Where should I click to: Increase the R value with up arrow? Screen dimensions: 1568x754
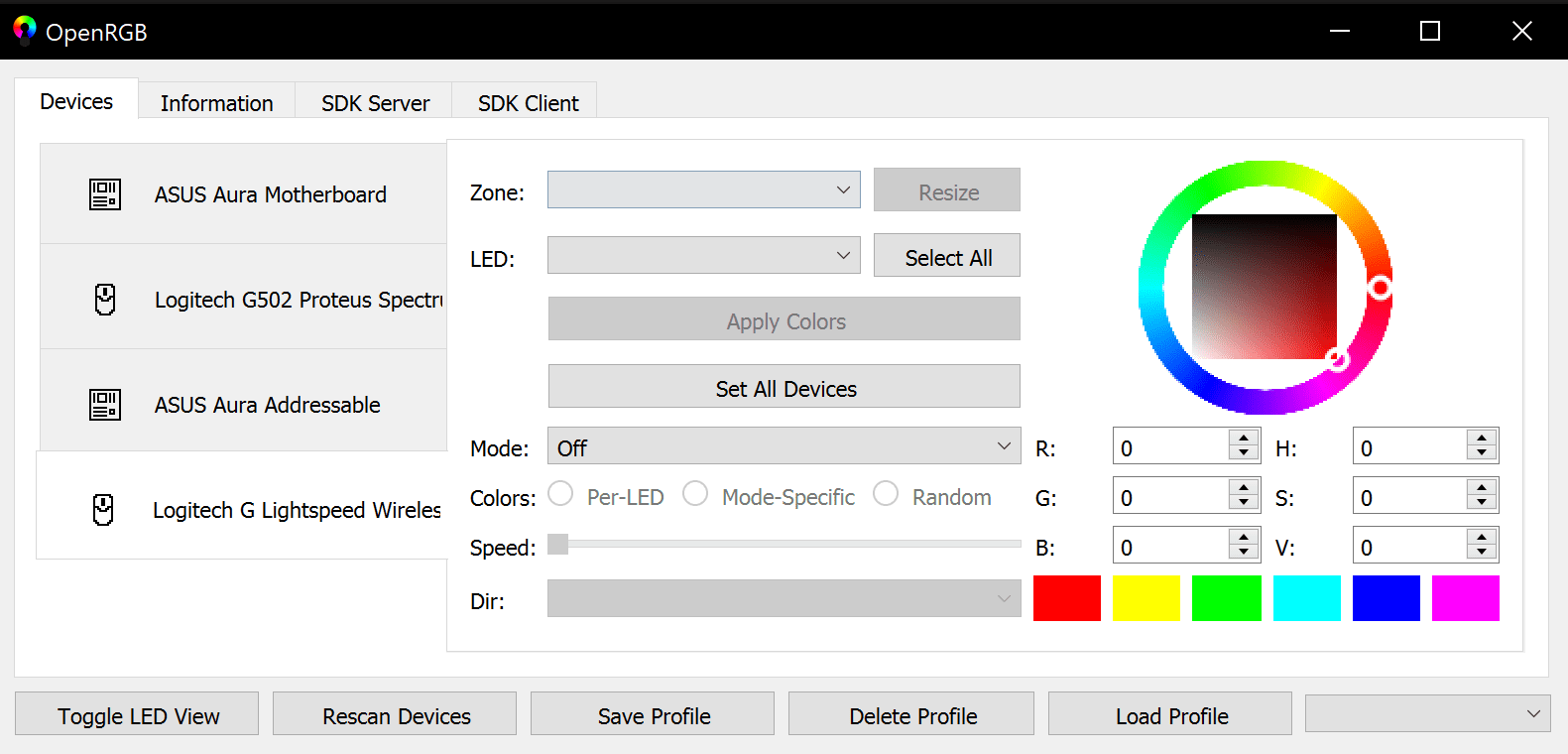[1243, 439]
